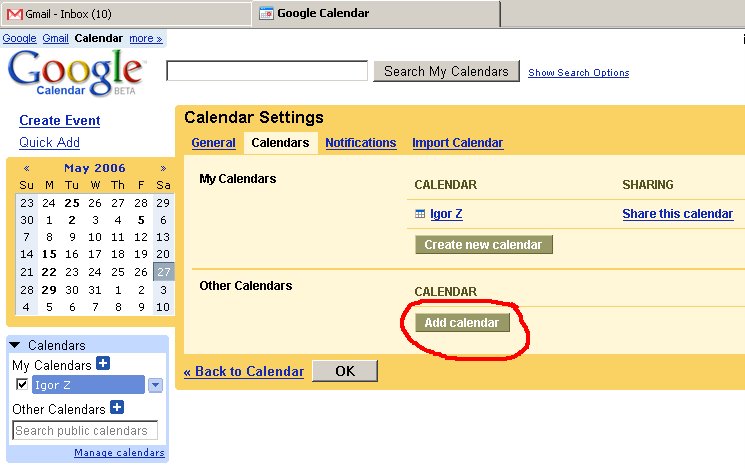Viewport: 745px width, 469px height.
Task: Switch to the Gmail - Inbox browser tab
Action: tap(126, 14)
